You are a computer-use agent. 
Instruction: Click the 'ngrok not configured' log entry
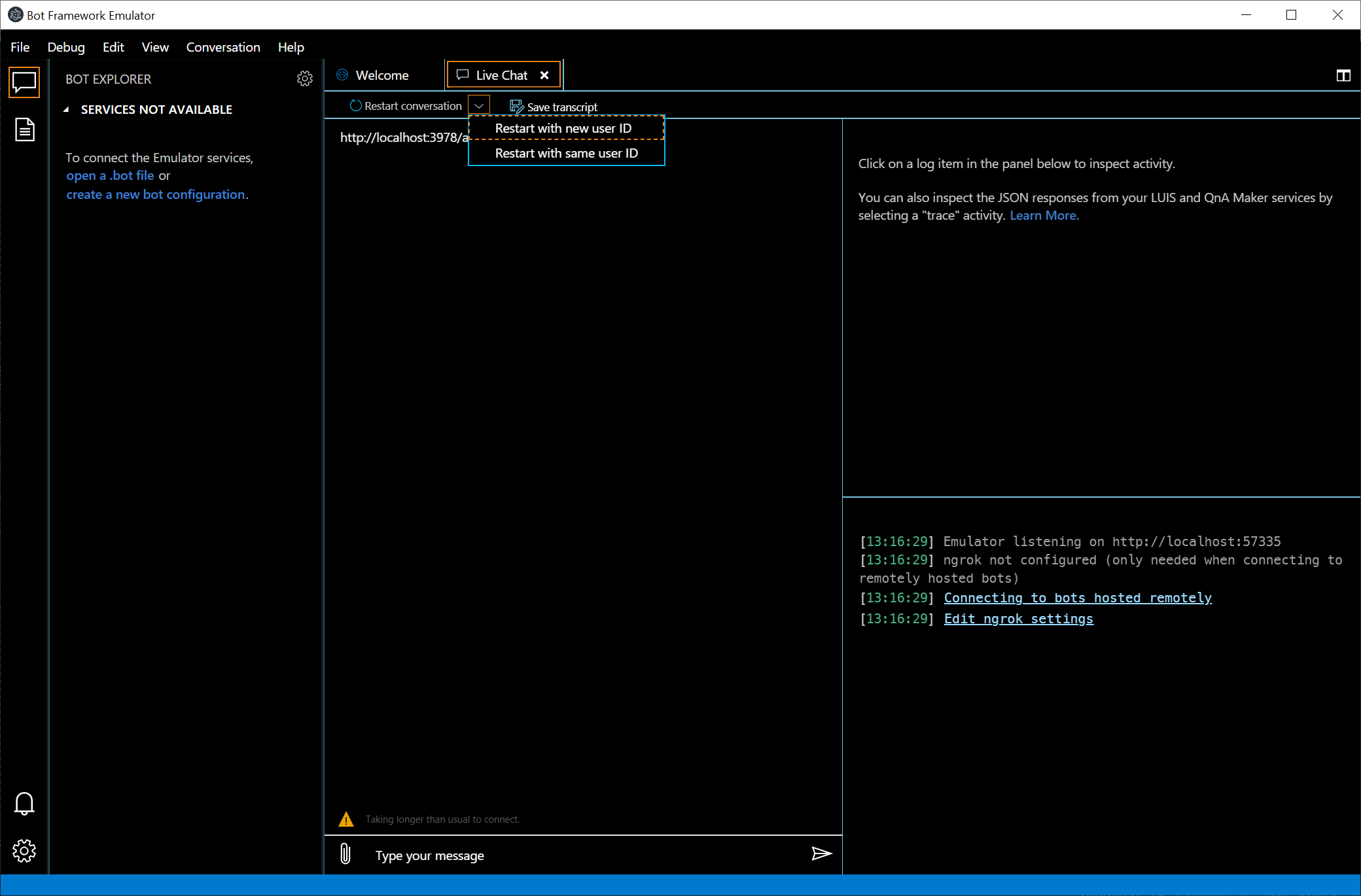(1101, 569)
